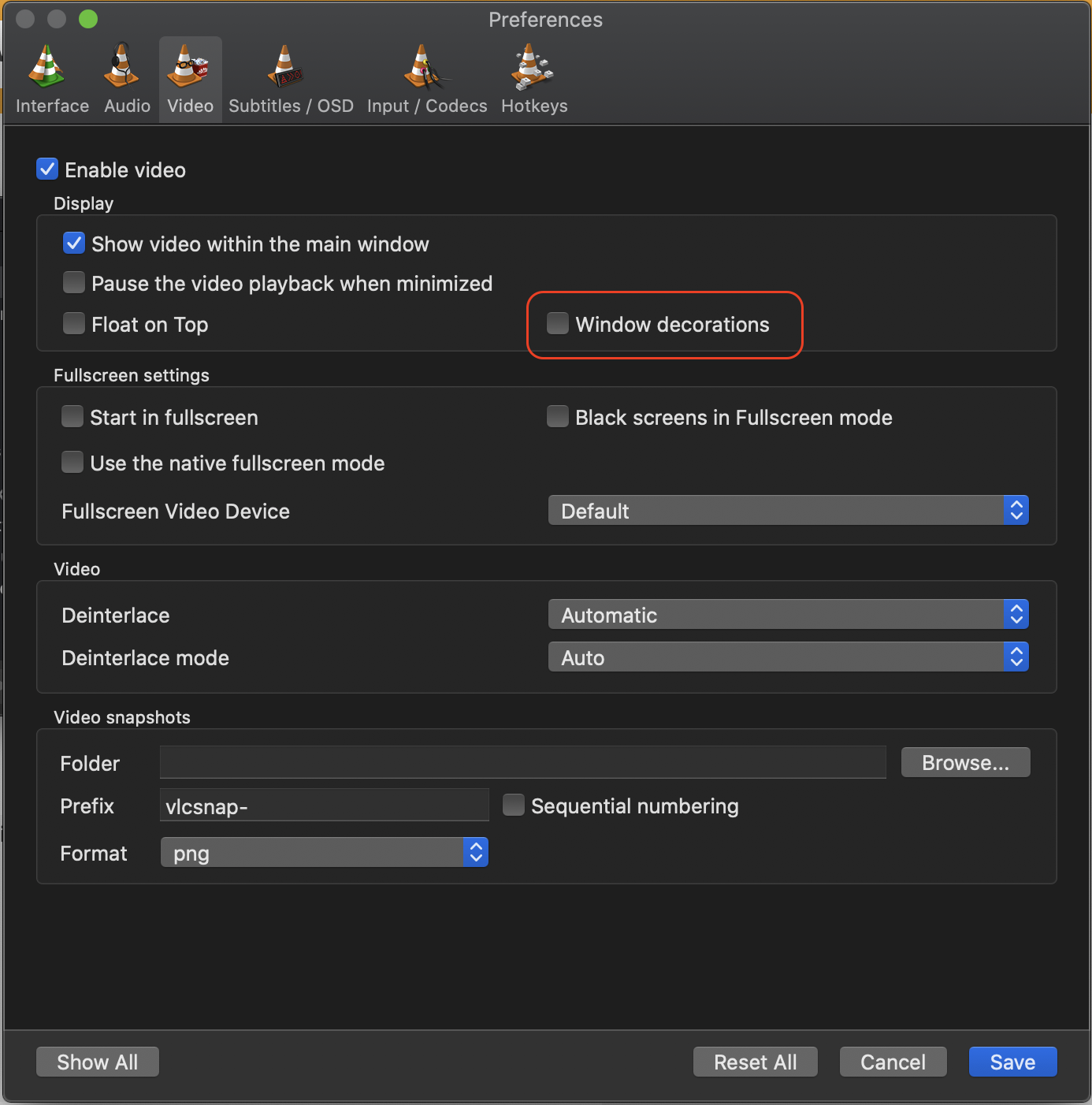Image resolution: width=1092 pixels, height=1105 pixels.
Task: Open the Deinterlace mode dropdown
Action: coord(788,657)
